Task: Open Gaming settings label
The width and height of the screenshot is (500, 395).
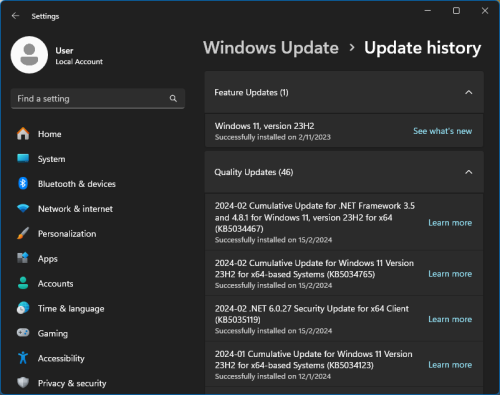Action: [x=53, y=334]
